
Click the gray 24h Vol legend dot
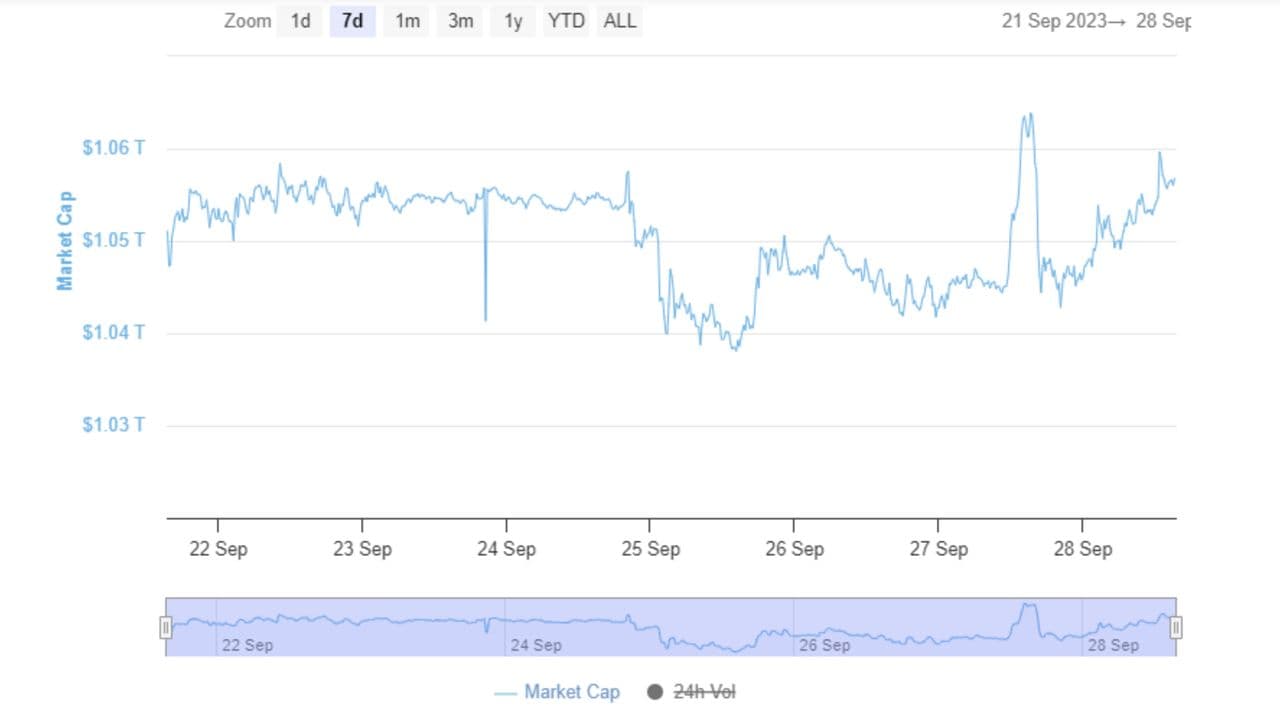656,692
